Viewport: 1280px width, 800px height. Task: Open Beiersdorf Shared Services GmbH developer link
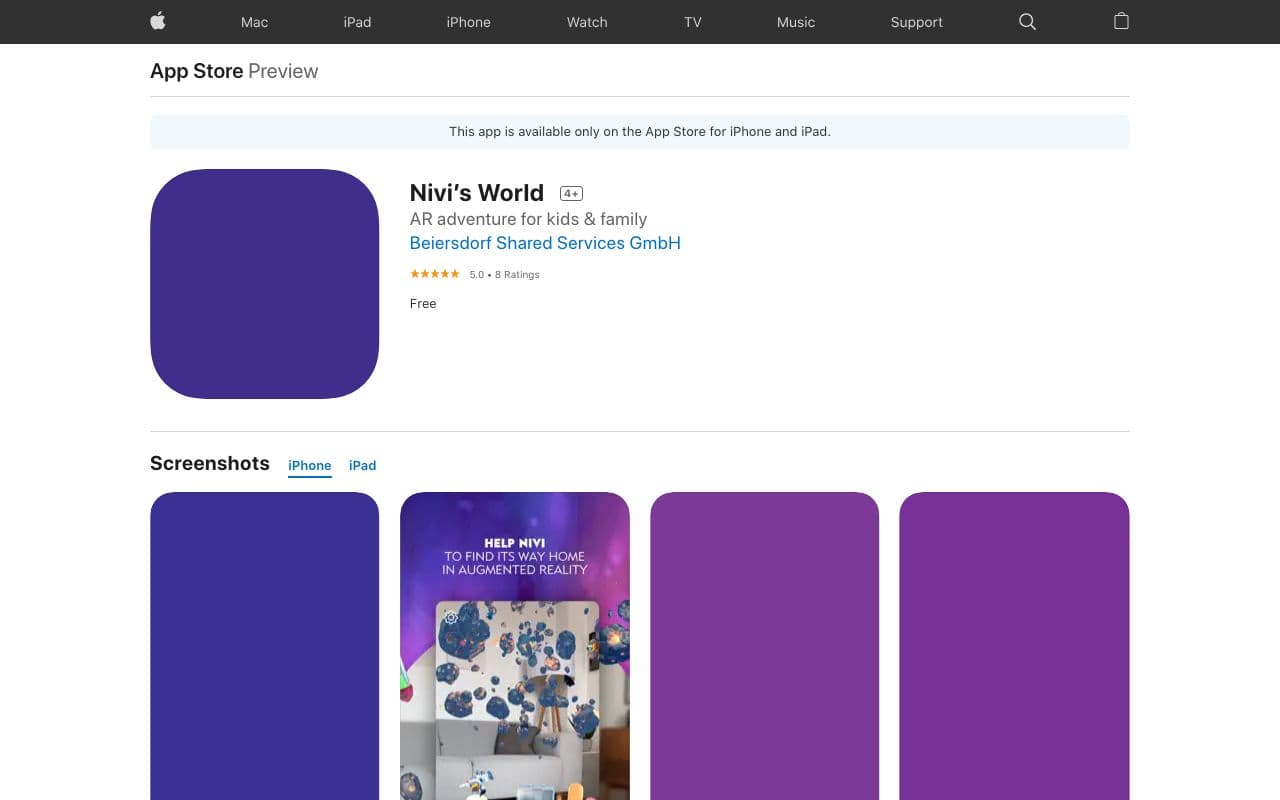[x=545, y=243]
